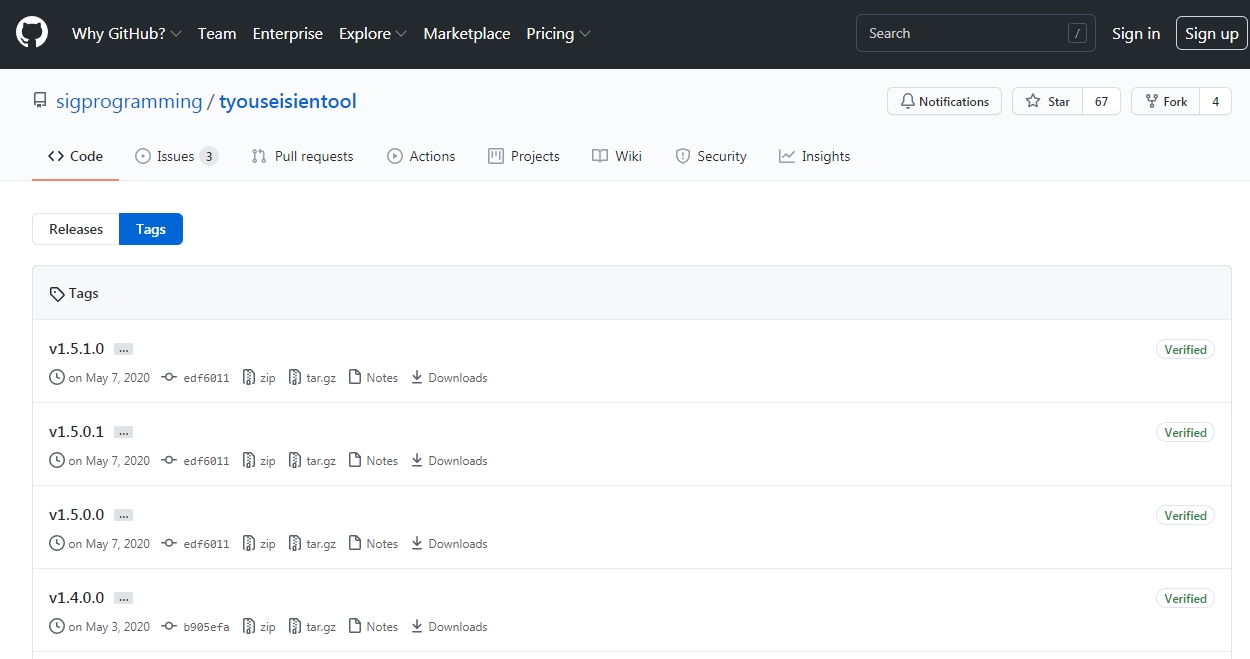Download the tar.gz for v1.5.1.0
1250x659 pixels.
click(x=312, y=378)
